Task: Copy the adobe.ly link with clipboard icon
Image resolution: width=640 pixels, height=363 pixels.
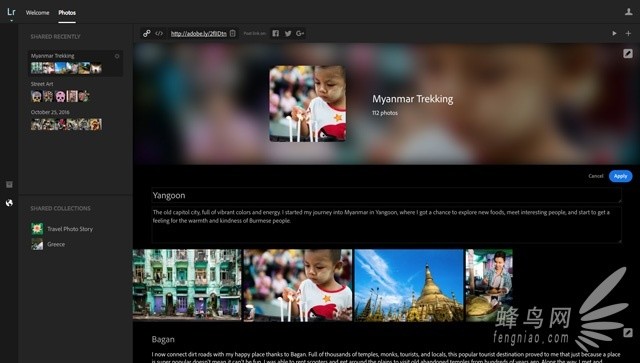Action: [233, 33]
